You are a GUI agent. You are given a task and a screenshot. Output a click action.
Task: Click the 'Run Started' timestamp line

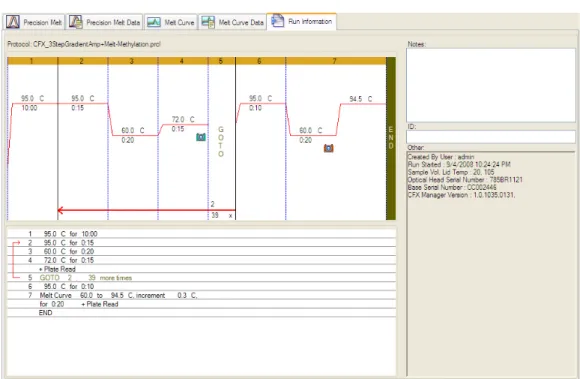tap(459, 165)
